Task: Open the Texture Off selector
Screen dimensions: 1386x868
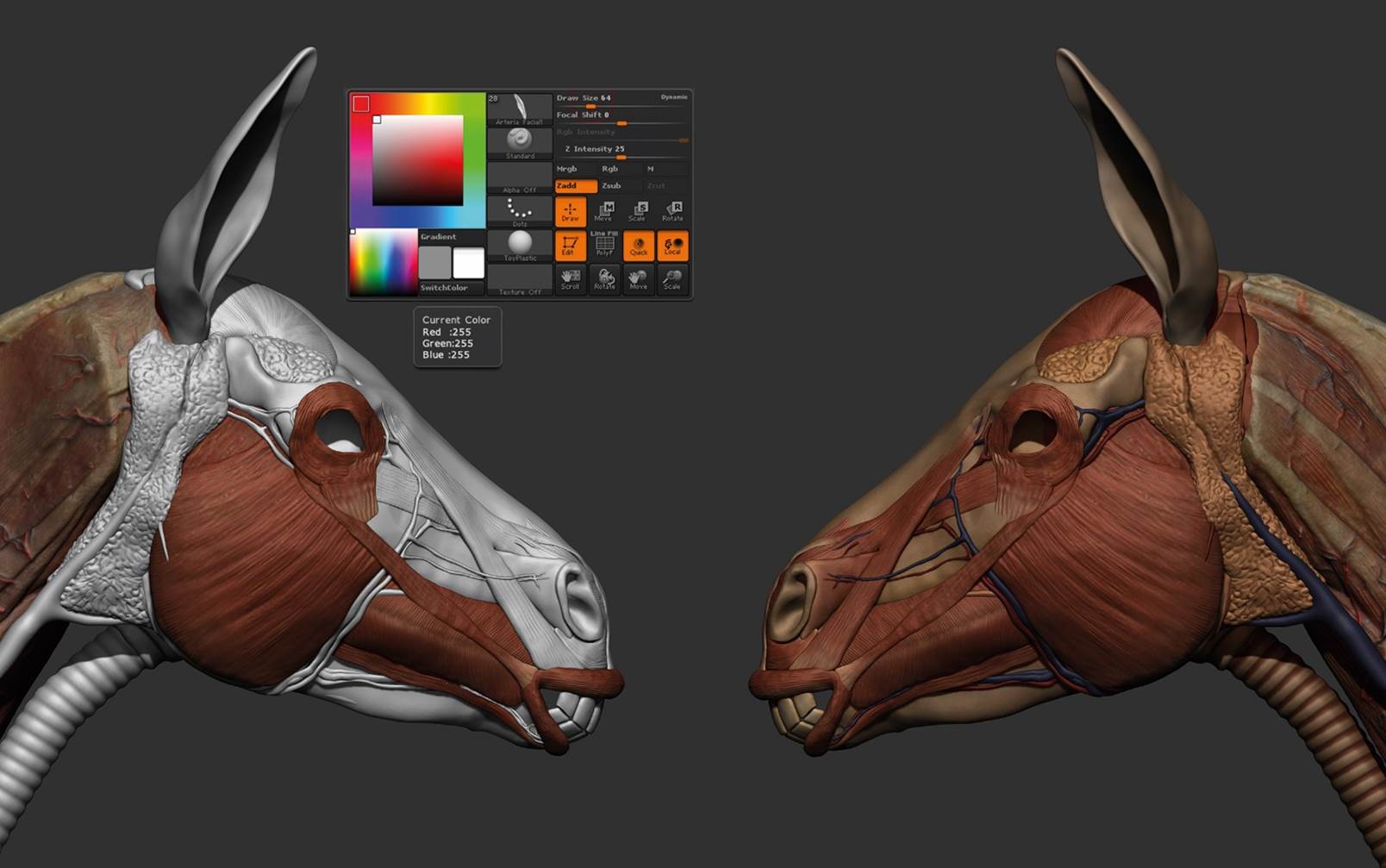Action: pyautogui.click(x=520, y=280)
